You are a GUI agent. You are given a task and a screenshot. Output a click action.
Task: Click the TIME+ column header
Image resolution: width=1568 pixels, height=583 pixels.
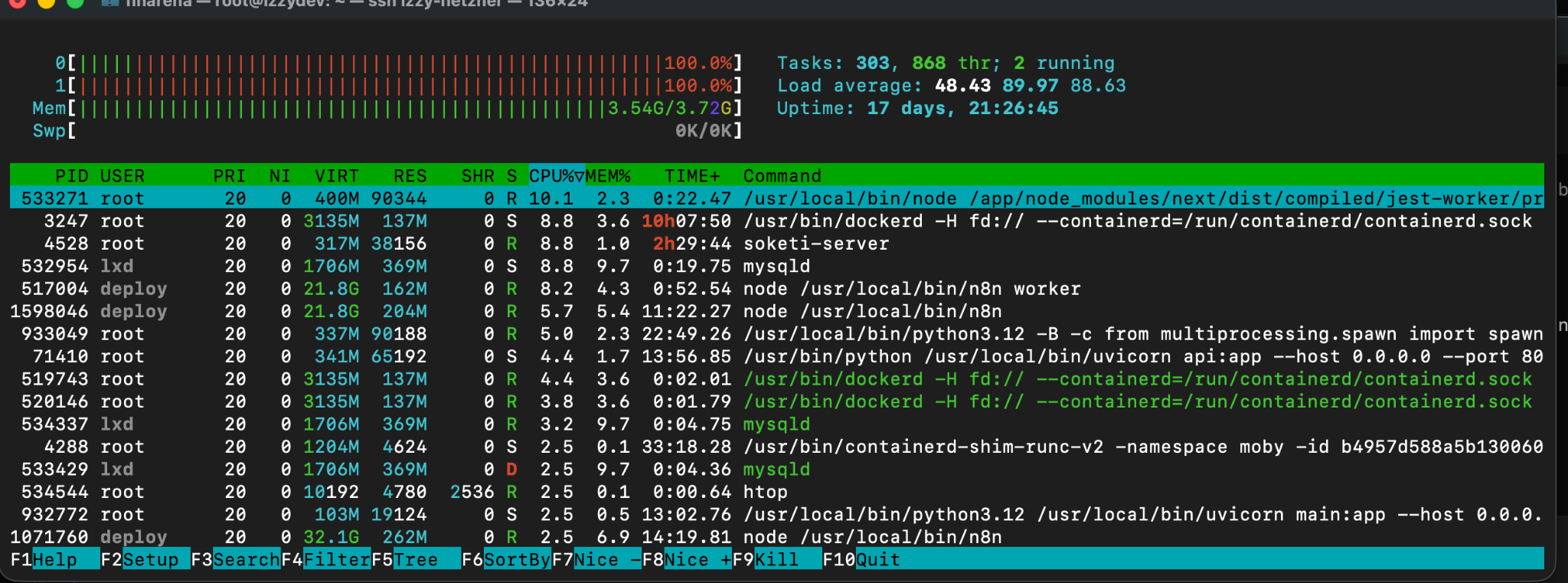click(x=691, y=175)
